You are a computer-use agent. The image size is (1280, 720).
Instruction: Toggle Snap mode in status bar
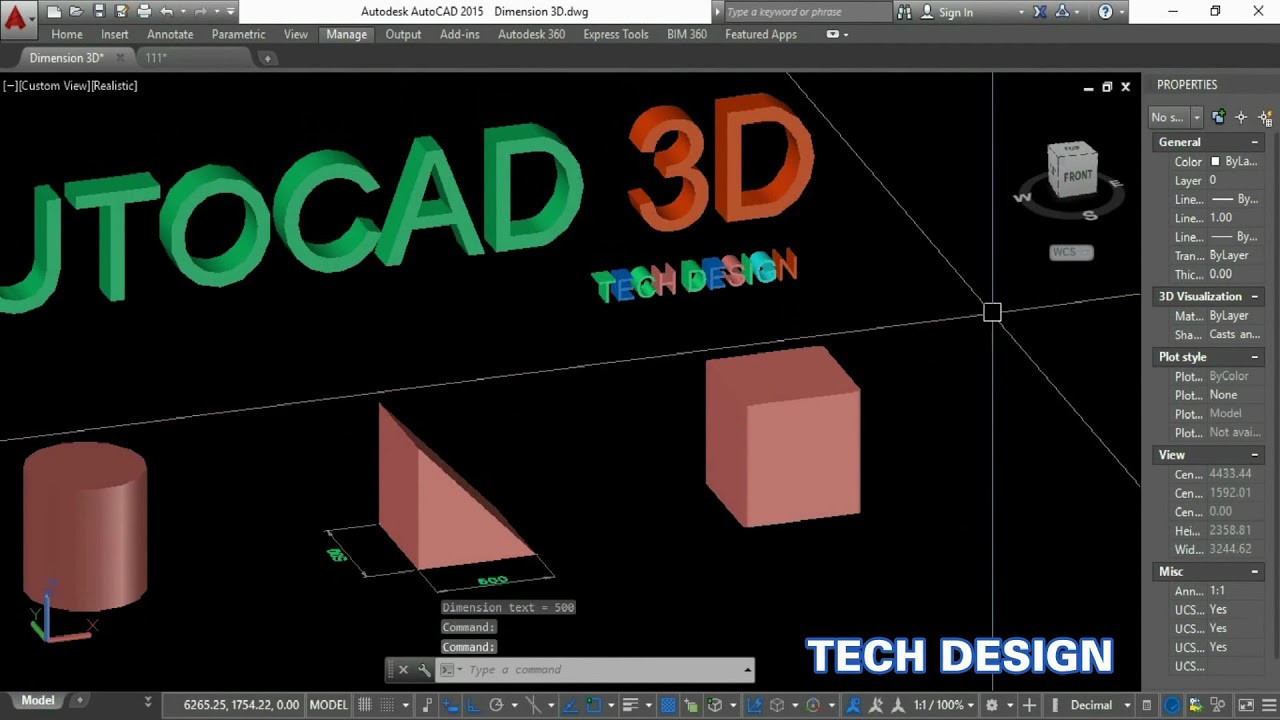coord(388,705)
